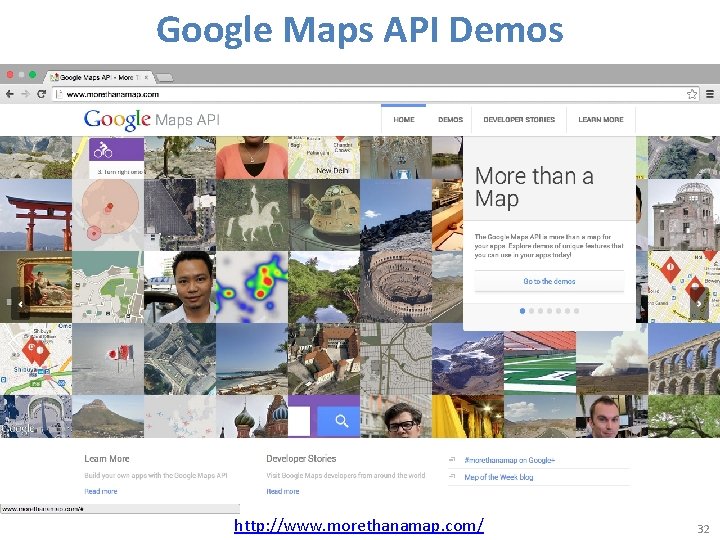Click the Go to the demos button
The height and width of the screenshot is (540, 720).
549,281
